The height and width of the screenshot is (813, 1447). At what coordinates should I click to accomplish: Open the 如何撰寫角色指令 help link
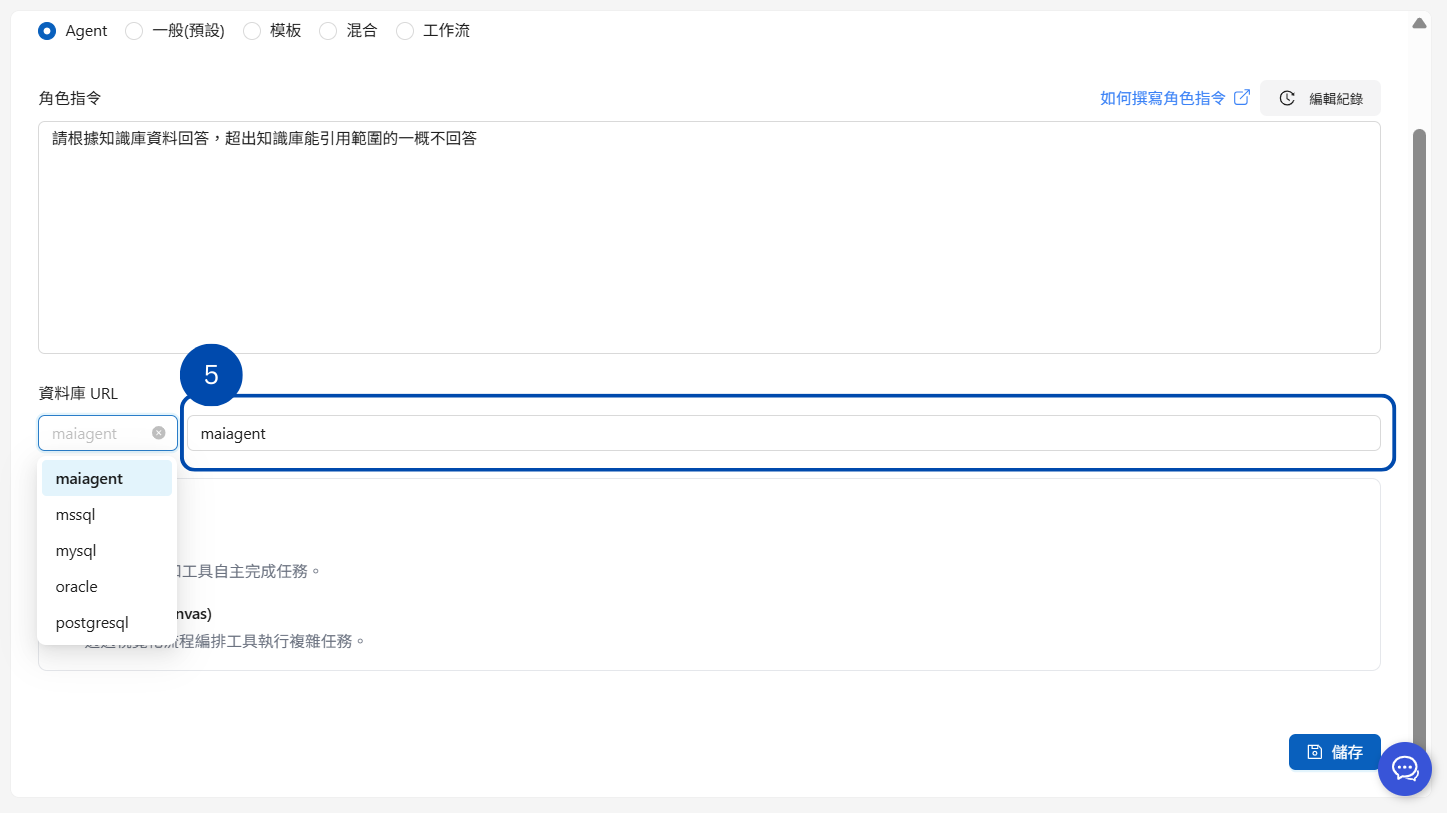[1162, 98]
